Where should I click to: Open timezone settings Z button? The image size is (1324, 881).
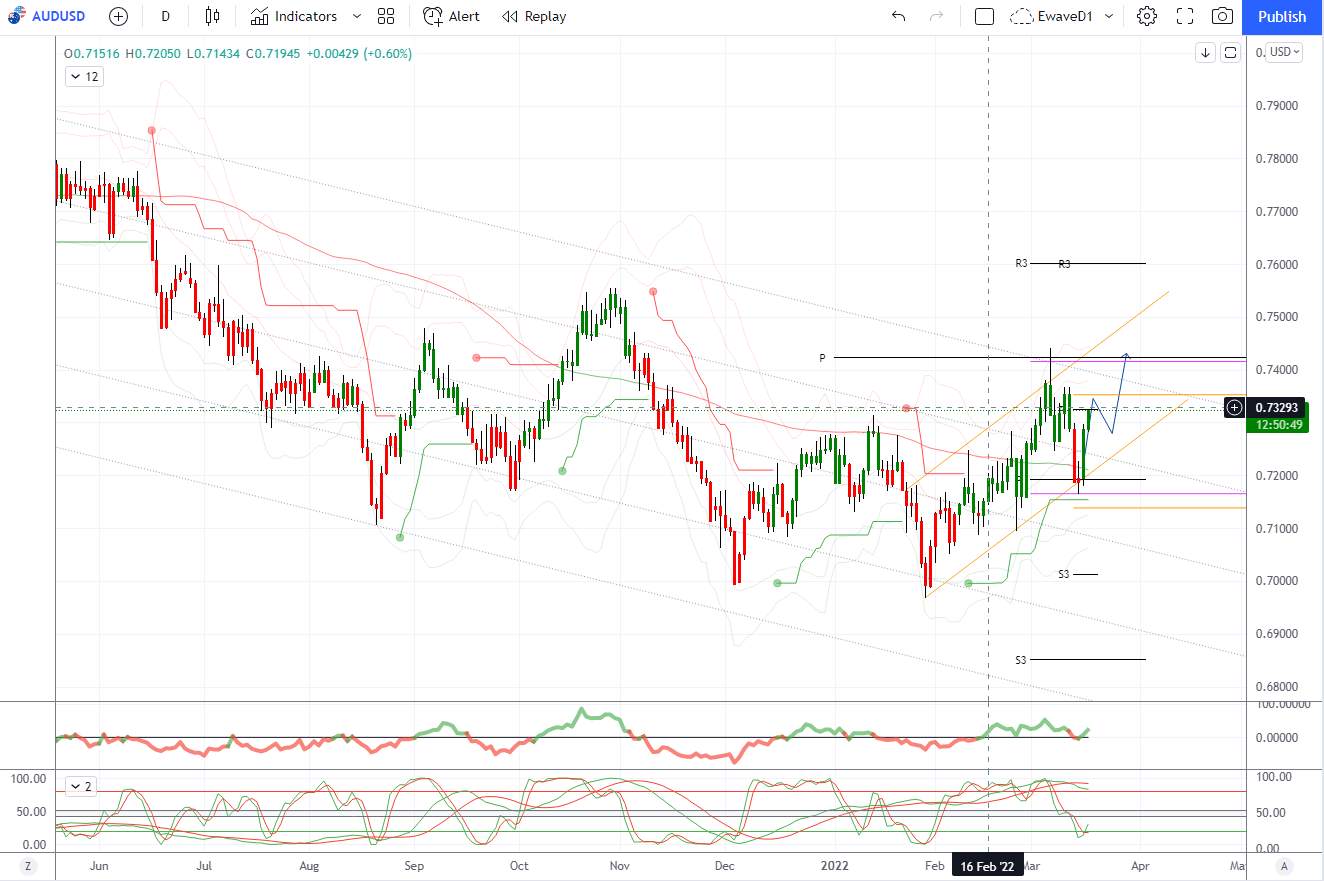pos(28,864)
